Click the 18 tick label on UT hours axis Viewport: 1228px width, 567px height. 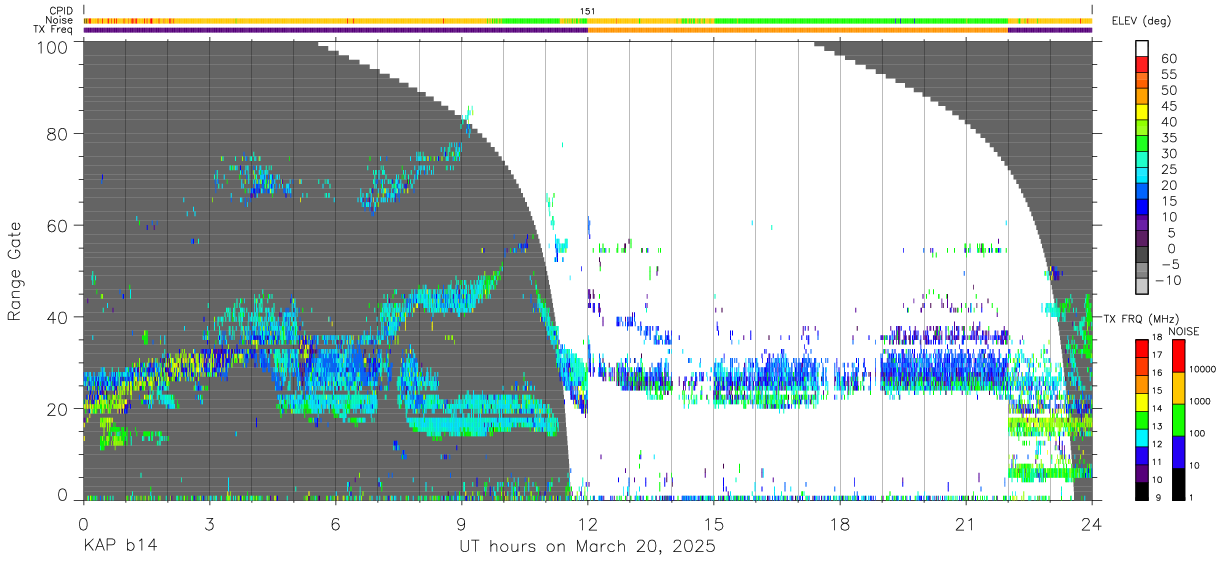tap(840, 523)
